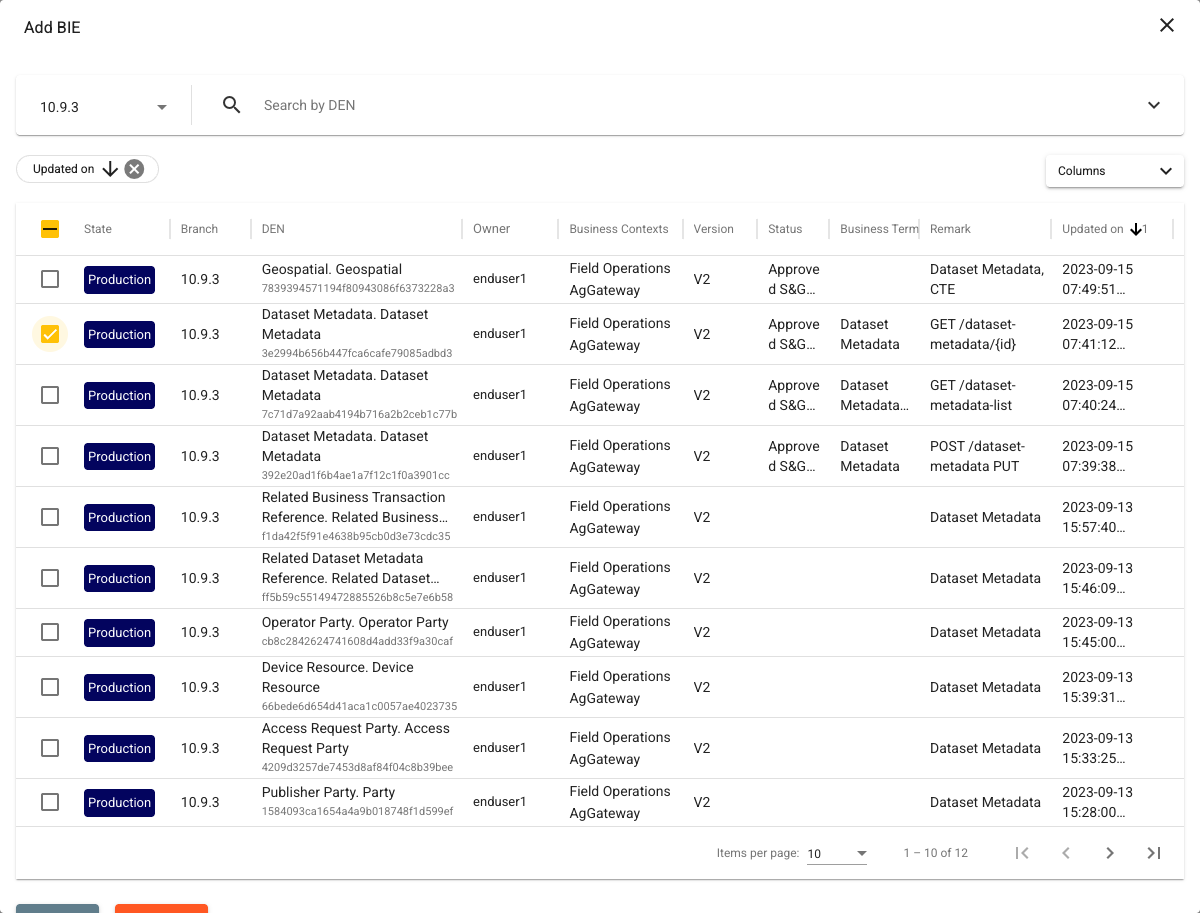Click Production badge in Operator Party row

[x=119, y=632]
